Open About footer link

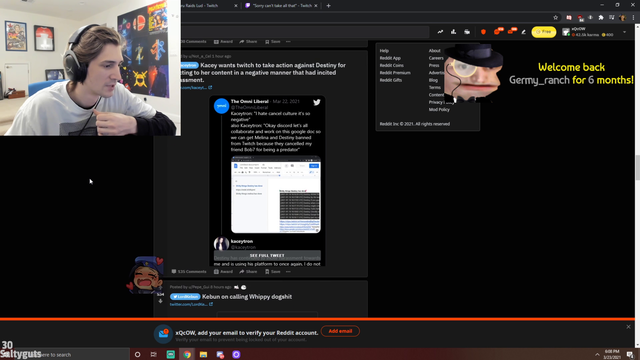click(x=435, y=51)
